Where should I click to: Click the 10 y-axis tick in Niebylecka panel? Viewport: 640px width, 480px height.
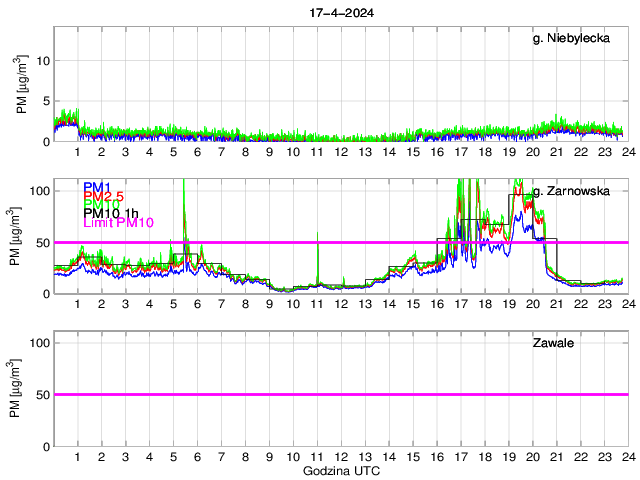tap(42, 60)
